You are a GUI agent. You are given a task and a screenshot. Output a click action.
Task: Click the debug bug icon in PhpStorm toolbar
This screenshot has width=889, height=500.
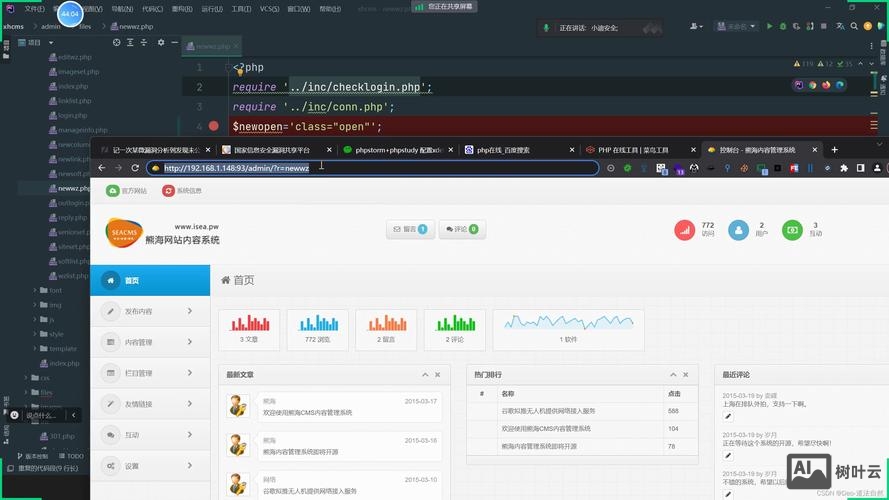[783, 26]
